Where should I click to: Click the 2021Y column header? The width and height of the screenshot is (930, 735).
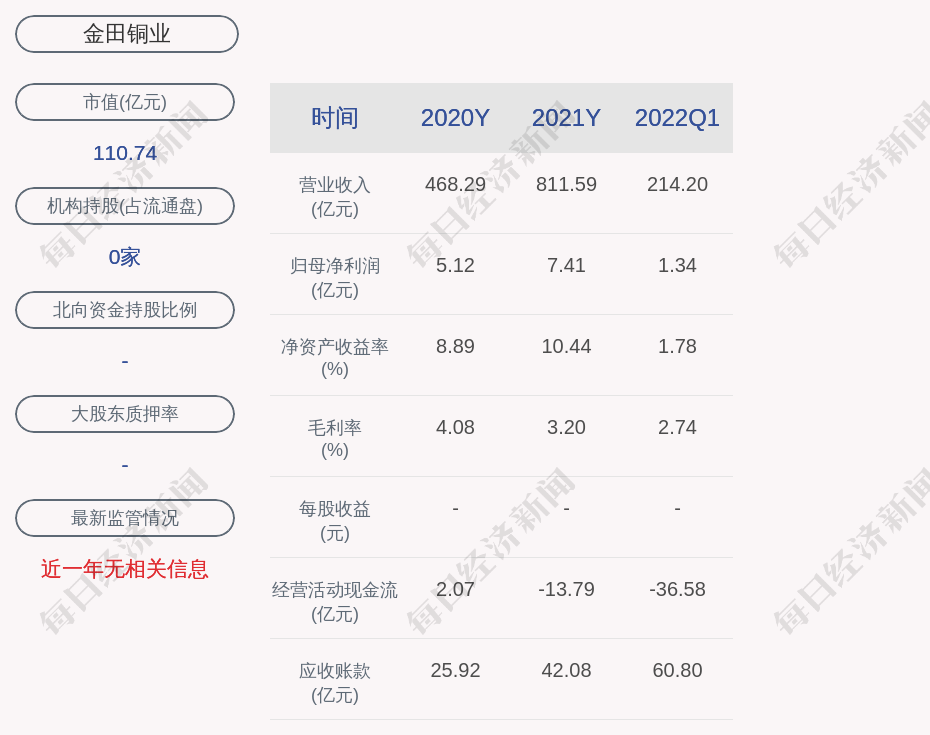566,118
